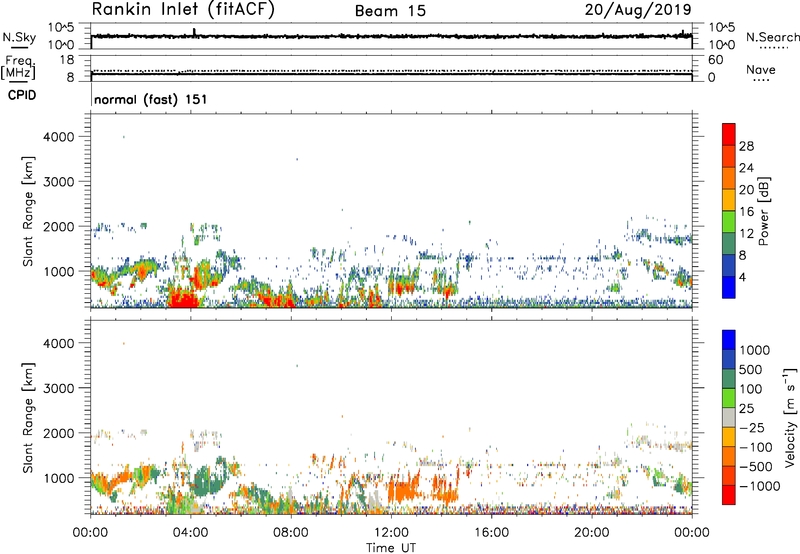The width and height of the screenshot is (800, 554).
Task: Click the '12:00' time tick label
Action: pyautogui.click(x=391, y=533)
